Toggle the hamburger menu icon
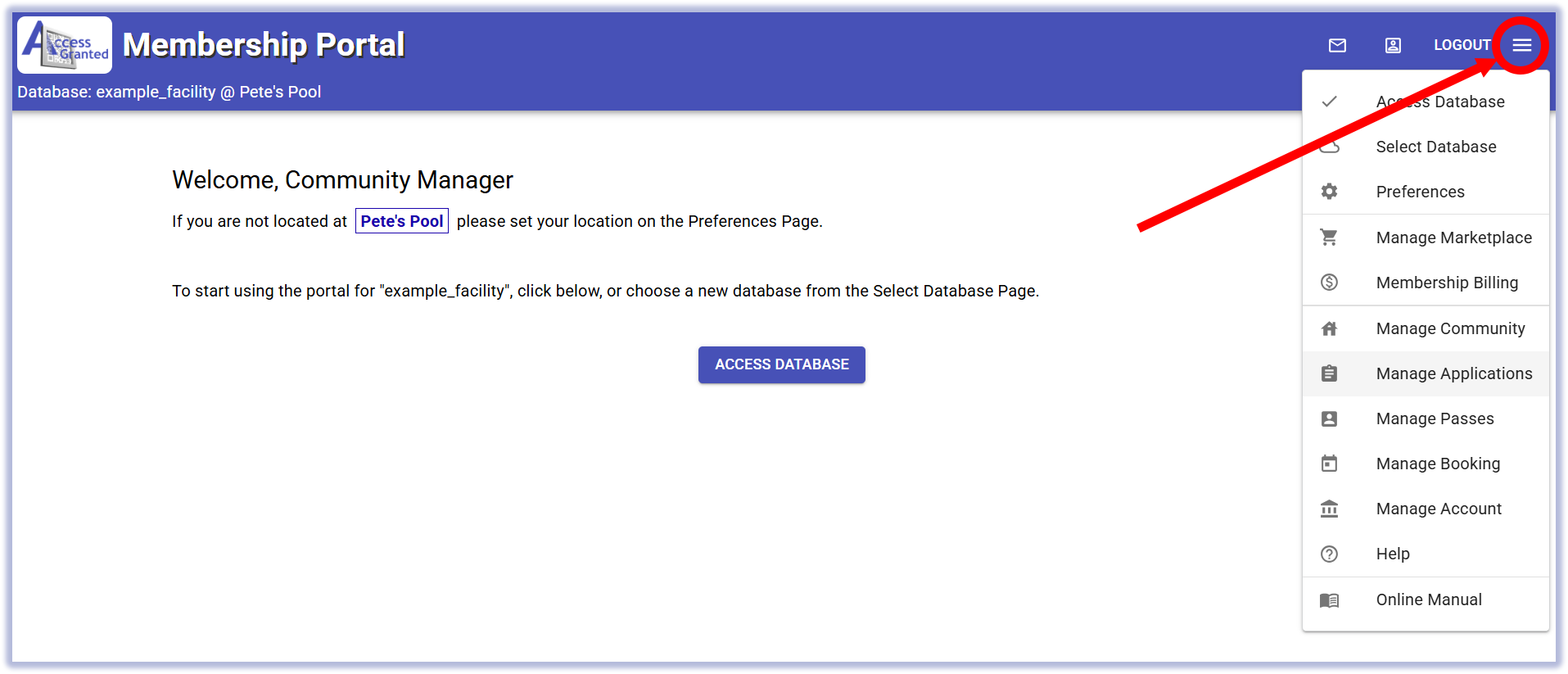Image resolution: width=1568 pixels, height=674 pixels. pyautogui.click(x=1521, y=45)
